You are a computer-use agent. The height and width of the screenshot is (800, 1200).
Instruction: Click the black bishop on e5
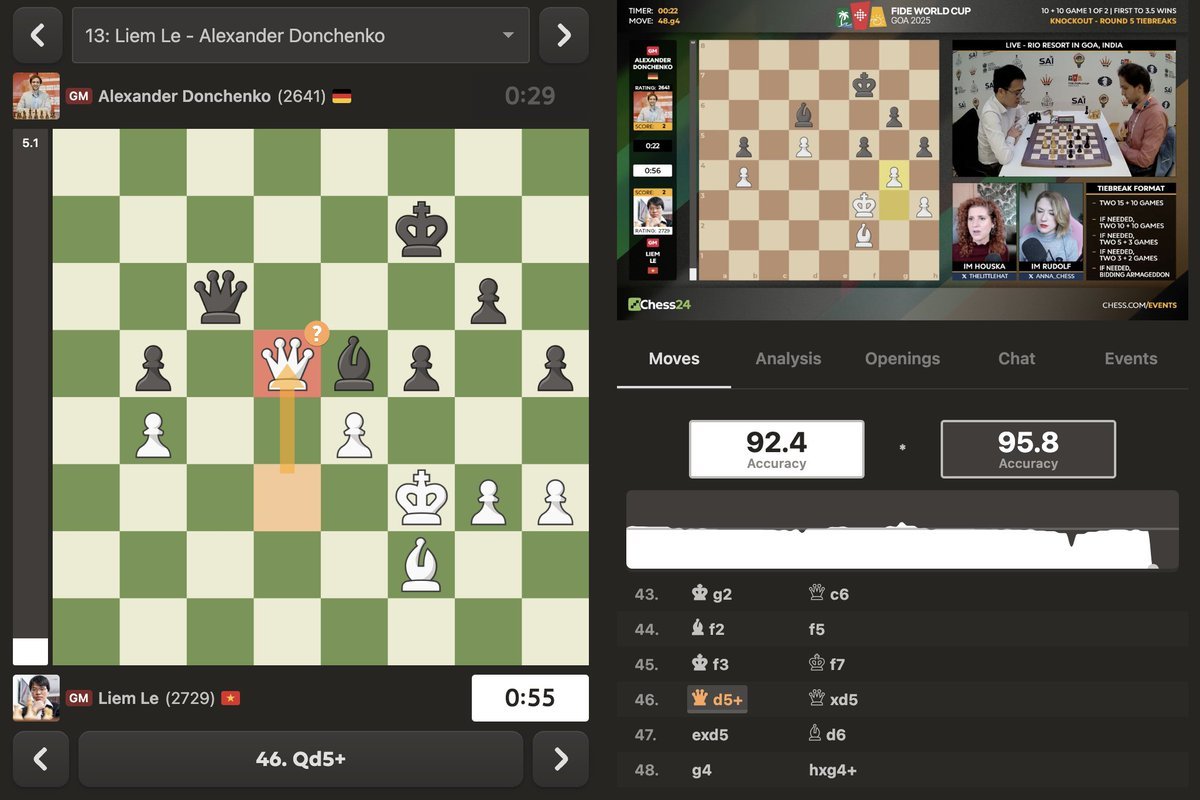pos(354,363)
